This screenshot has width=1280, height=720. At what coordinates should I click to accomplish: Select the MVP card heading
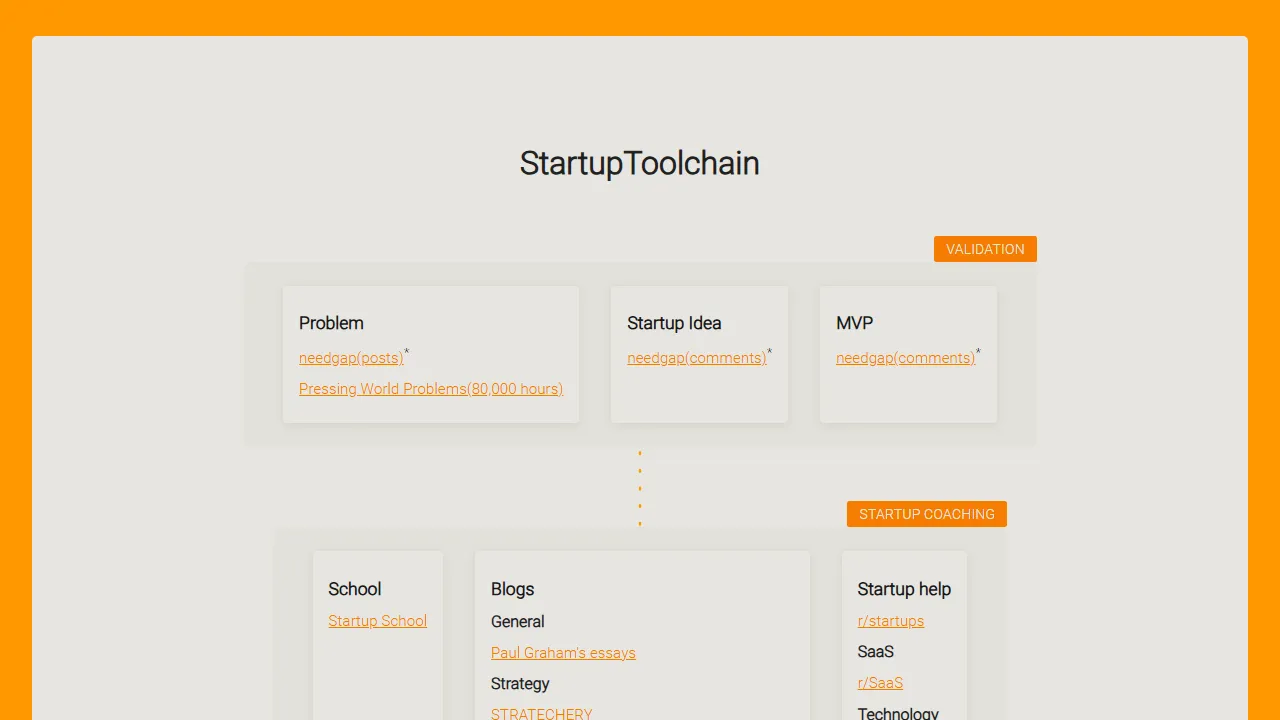[x=854, y=323]
